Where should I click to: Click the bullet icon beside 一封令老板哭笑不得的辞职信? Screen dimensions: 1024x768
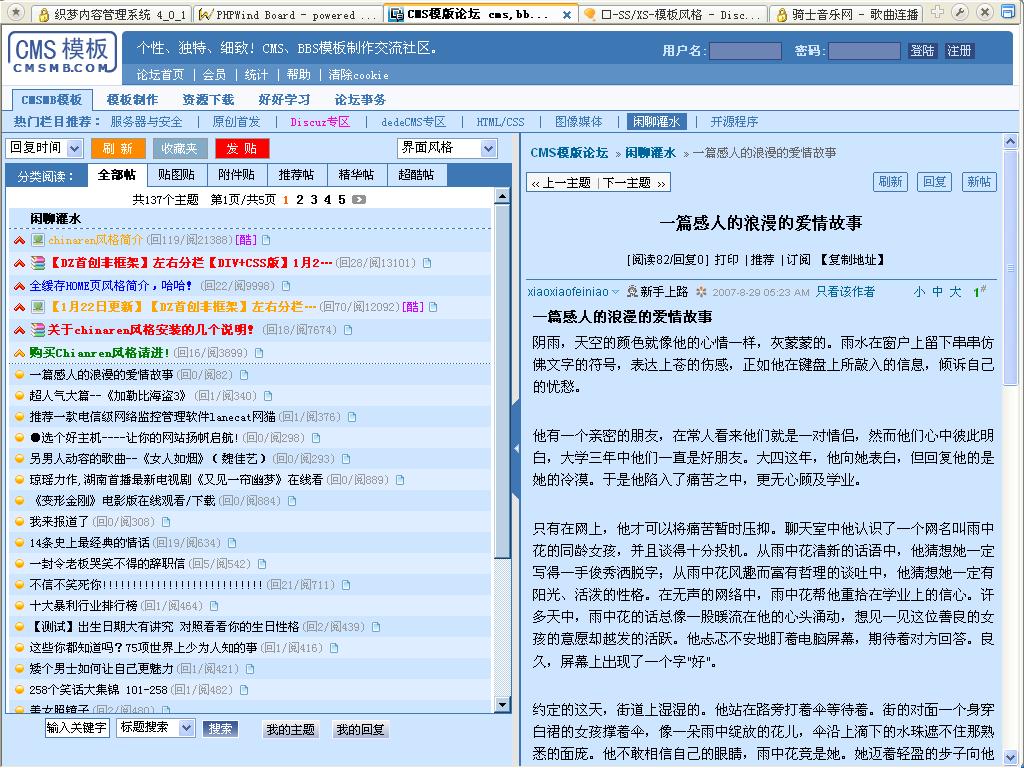tap(20, 564)
